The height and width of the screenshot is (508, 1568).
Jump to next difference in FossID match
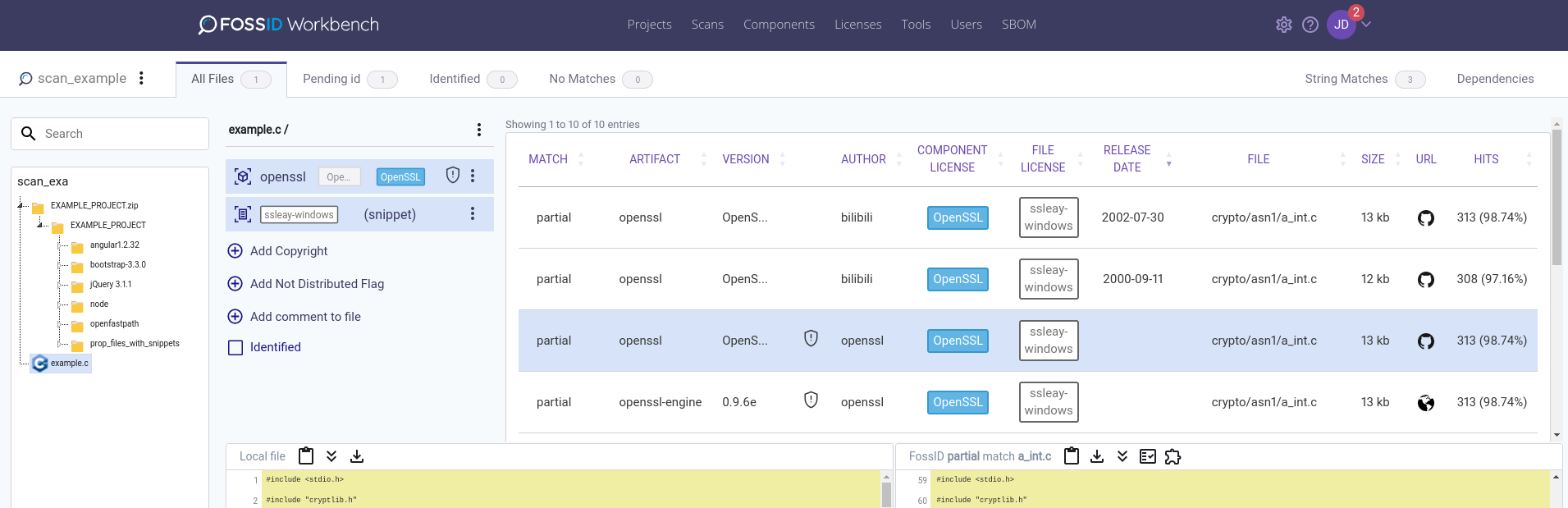point(1122,455)
